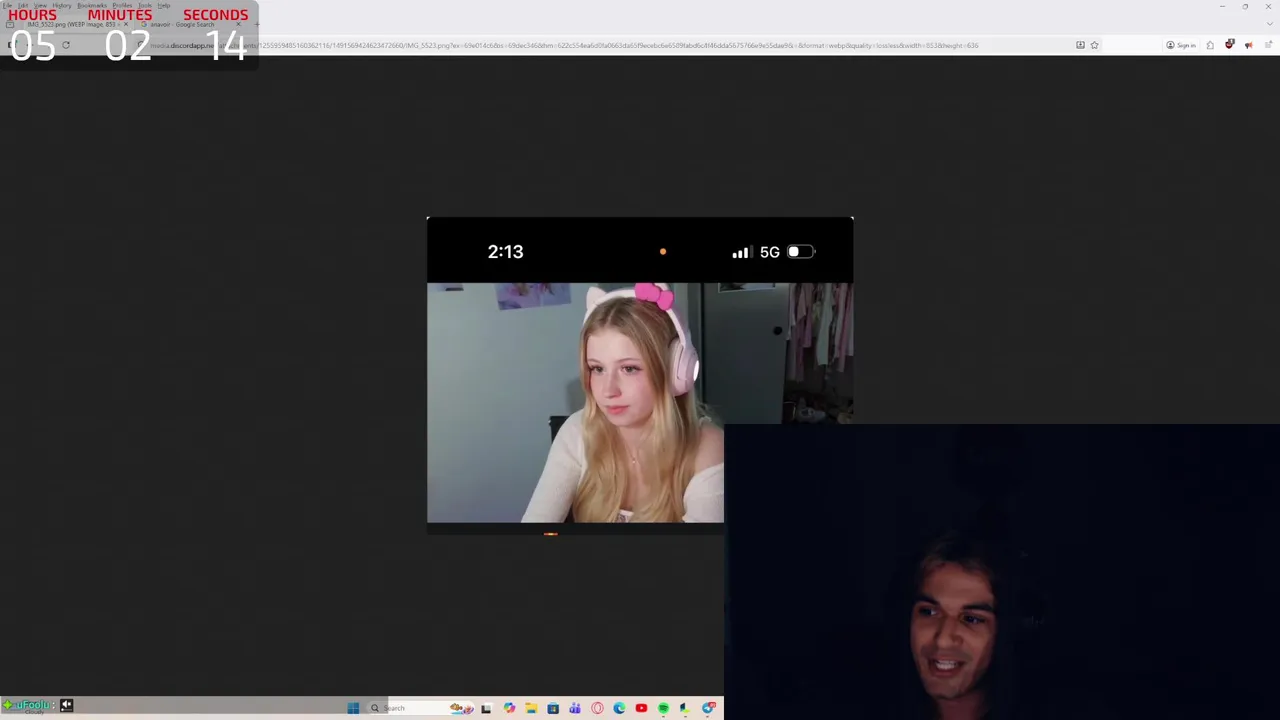This screenshot has height=720, width=1280.
Task: Open the Tools menu
Action: pyautogui.click(x=145, y=5)
